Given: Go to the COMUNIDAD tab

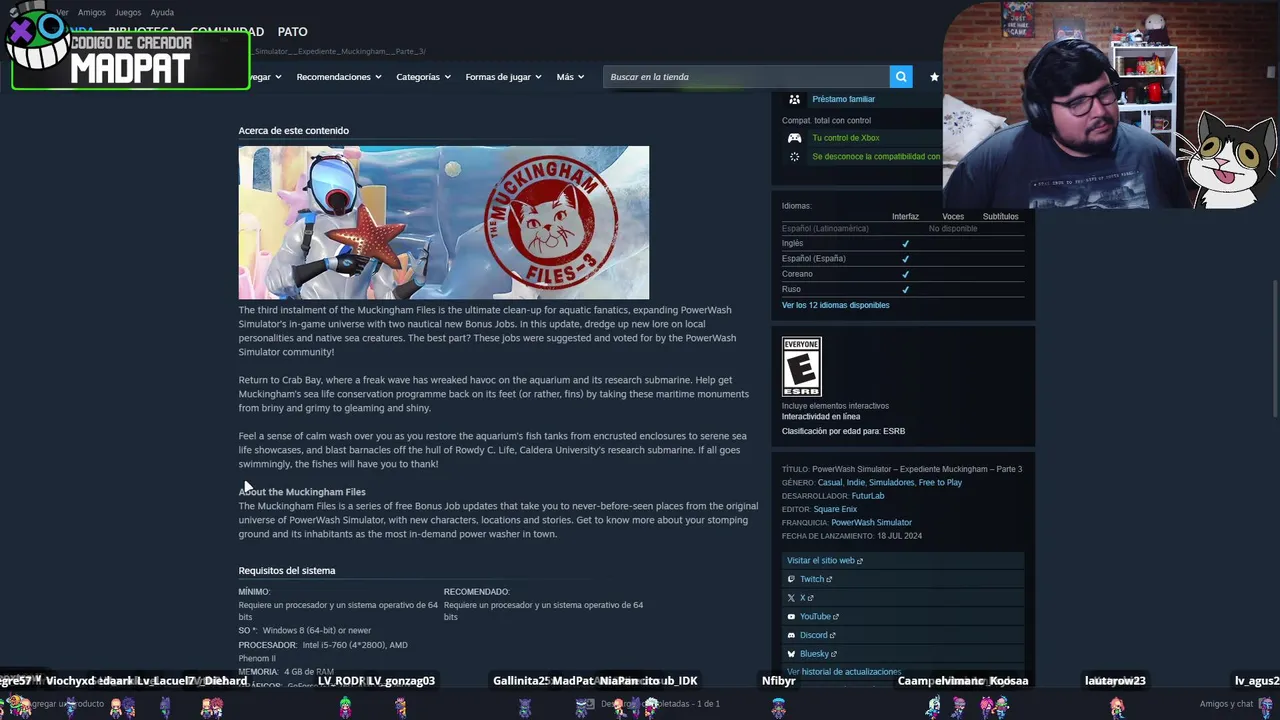Looking at the screenshot, I should click(x=227, y=32).
